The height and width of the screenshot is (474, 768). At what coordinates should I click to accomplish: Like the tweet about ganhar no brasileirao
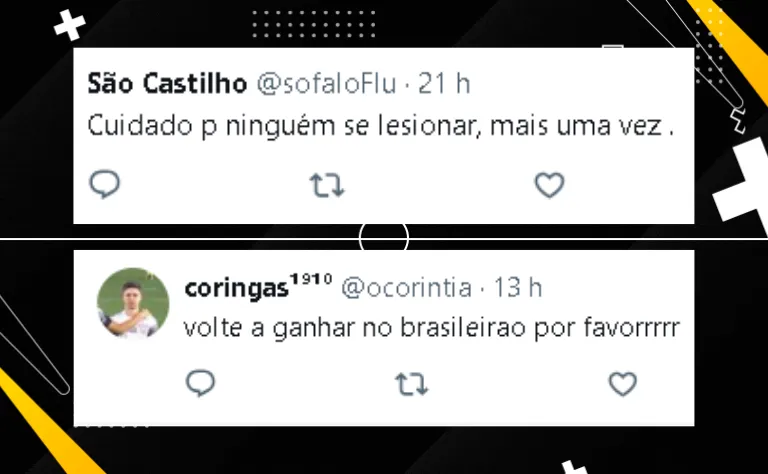(x=623, y=383)
